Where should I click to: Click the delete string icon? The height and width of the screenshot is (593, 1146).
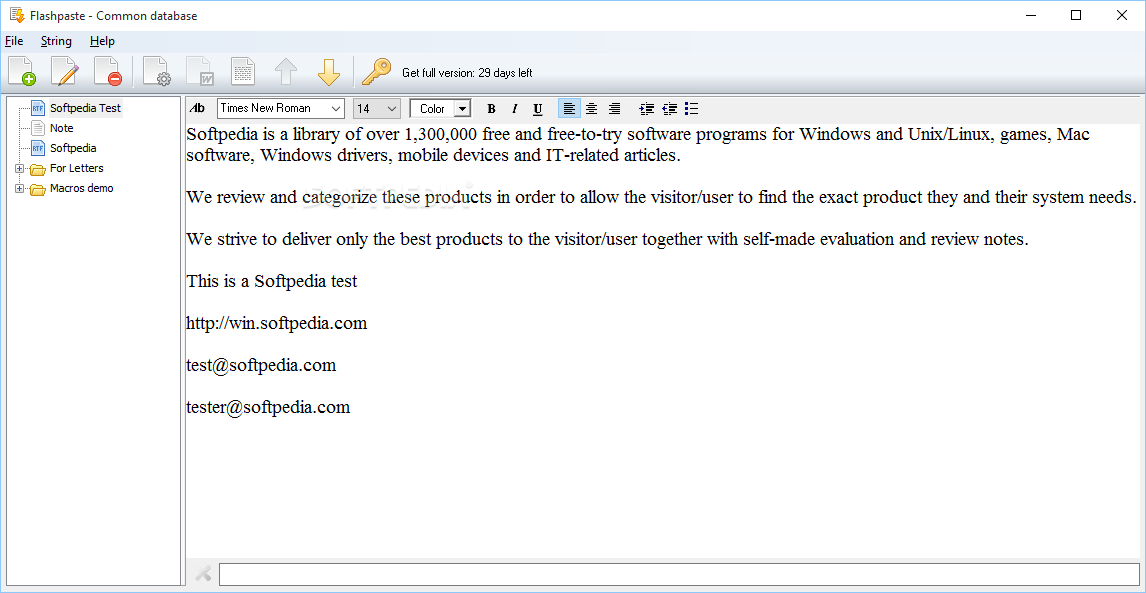point(108,72)
